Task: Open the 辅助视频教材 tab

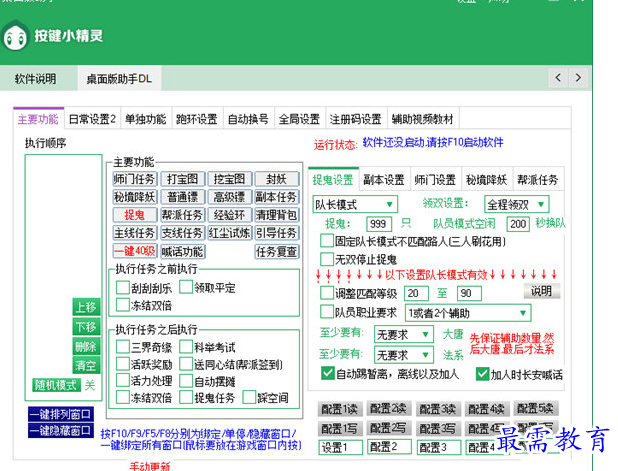Action: (423, 119)
